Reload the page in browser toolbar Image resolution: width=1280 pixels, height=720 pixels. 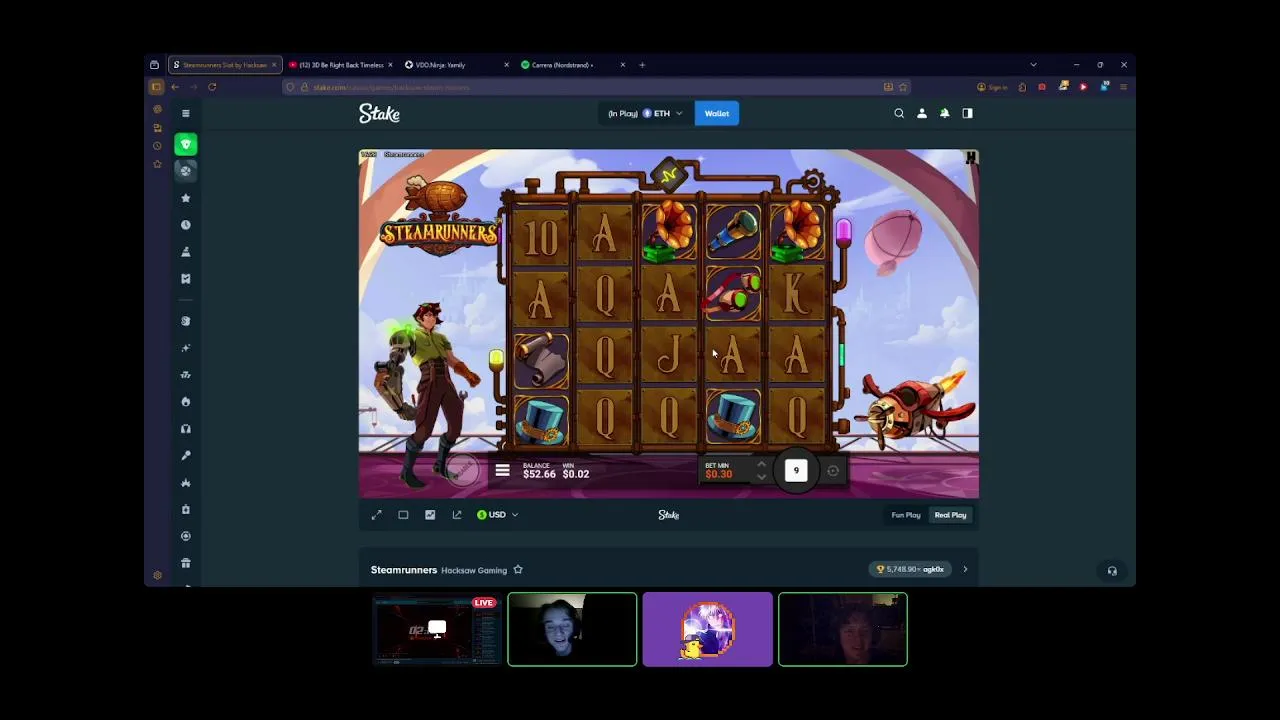[x=212, y=87]
